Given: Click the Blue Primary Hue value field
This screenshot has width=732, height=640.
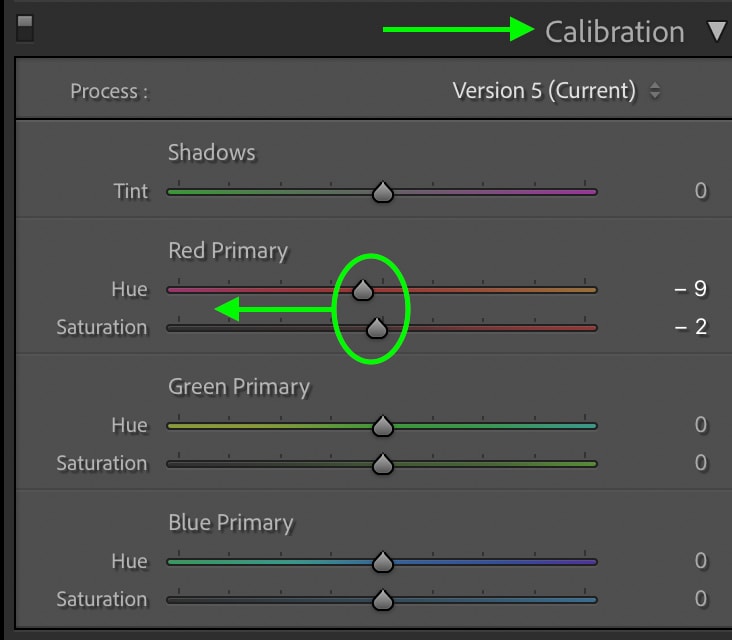Looking at the screenshot, I should [700, 561].
